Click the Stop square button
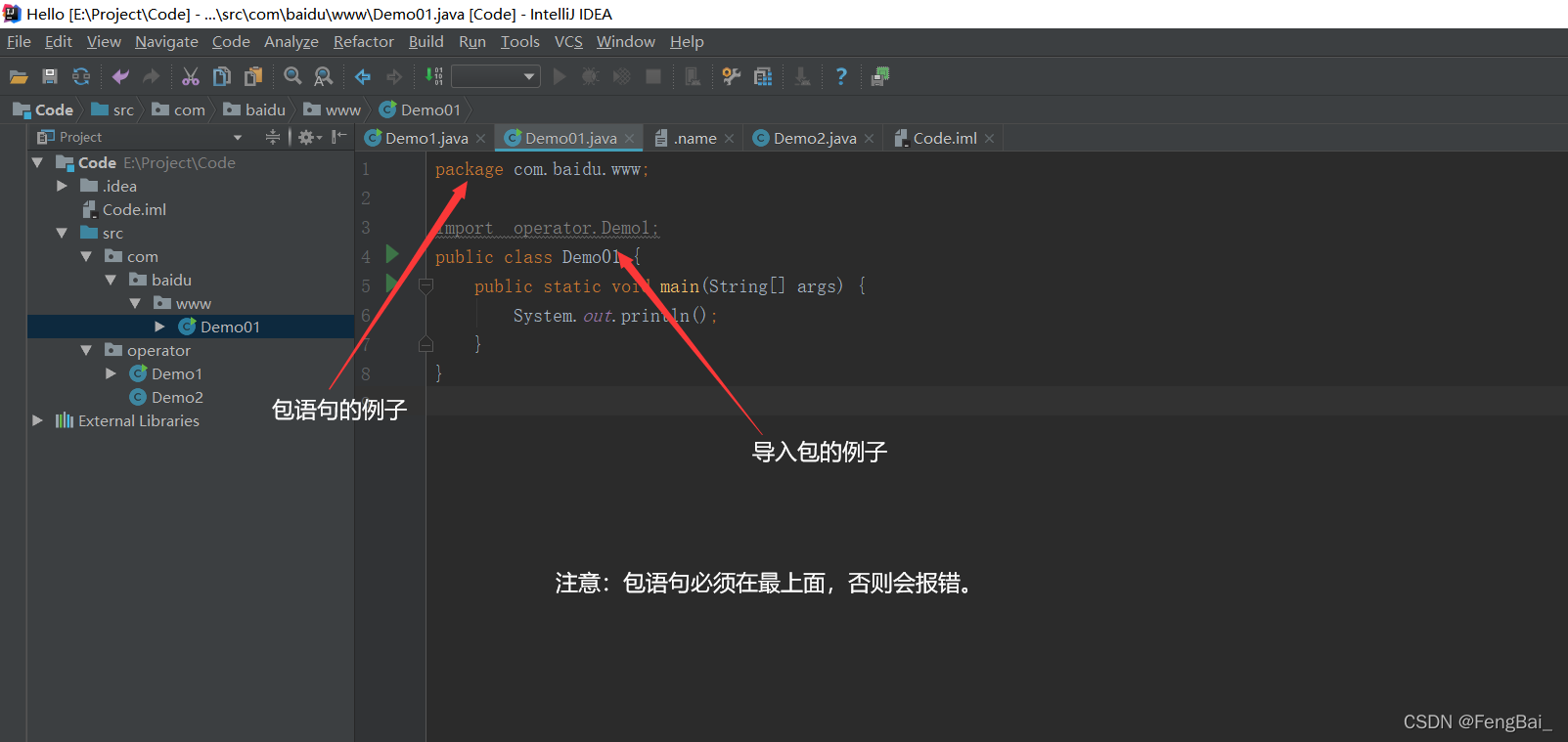The width and height of the screenshot is (1568, 742). tap(653, 76)
